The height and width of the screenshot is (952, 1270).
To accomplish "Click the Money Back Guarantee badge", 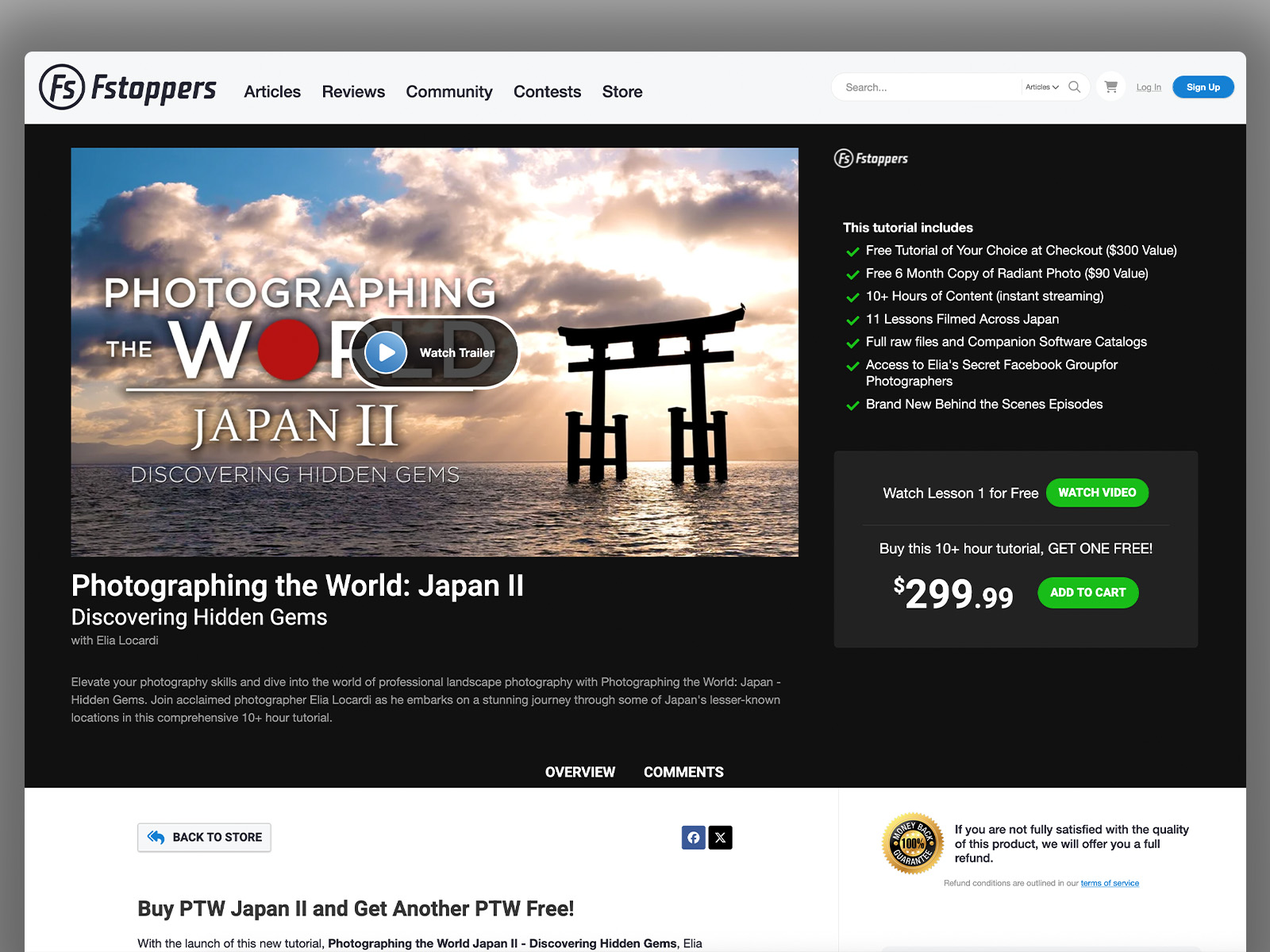I will point(913,843).
